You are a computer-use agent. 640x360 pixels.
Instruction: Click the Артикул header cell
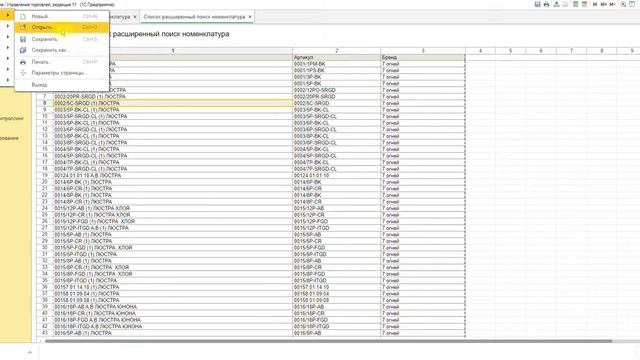336,58
